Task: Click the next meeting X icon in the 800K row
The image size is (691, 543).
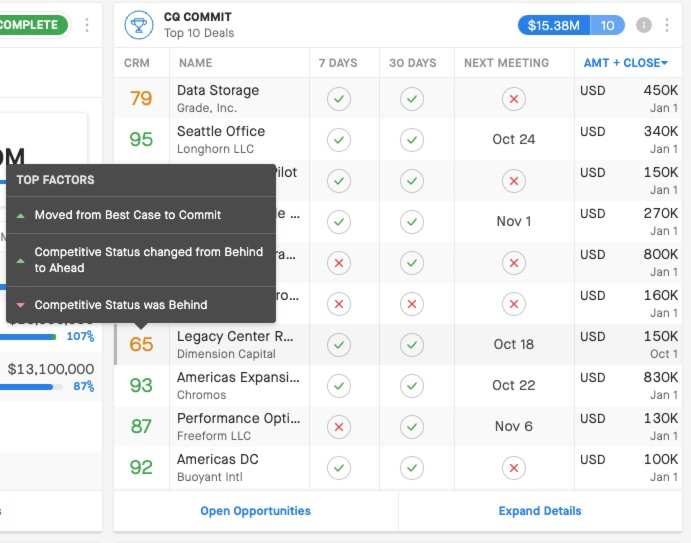Action: [514, 263]
